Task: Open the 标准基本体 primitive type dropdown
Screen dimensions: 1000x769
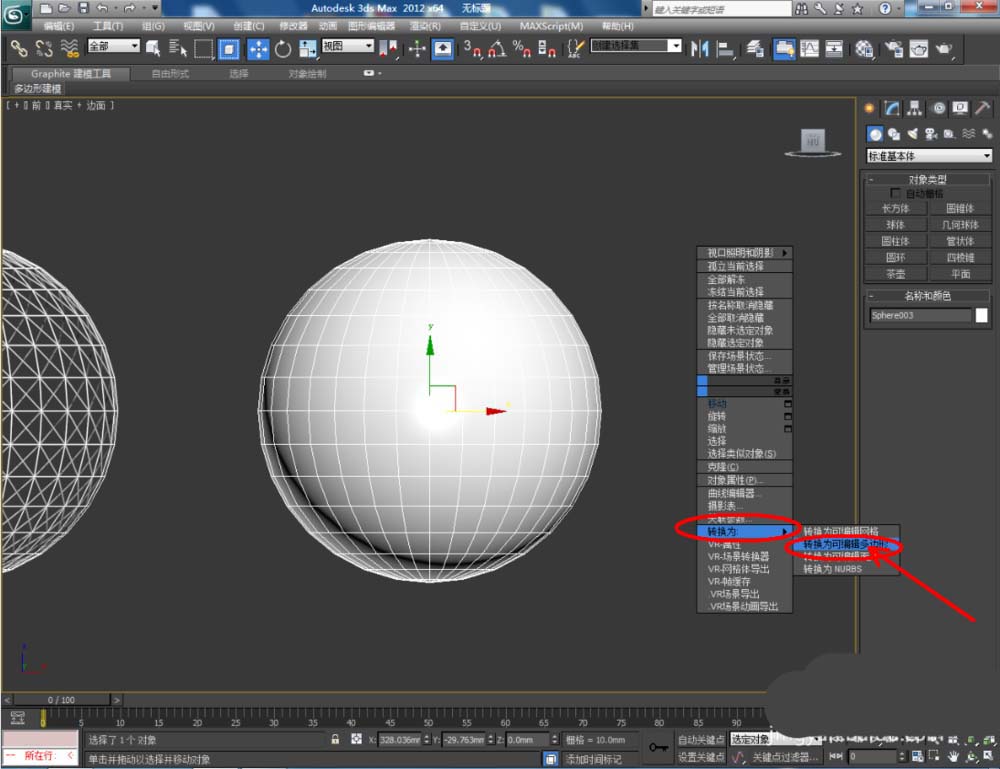Action: click(x=929, y=156)
